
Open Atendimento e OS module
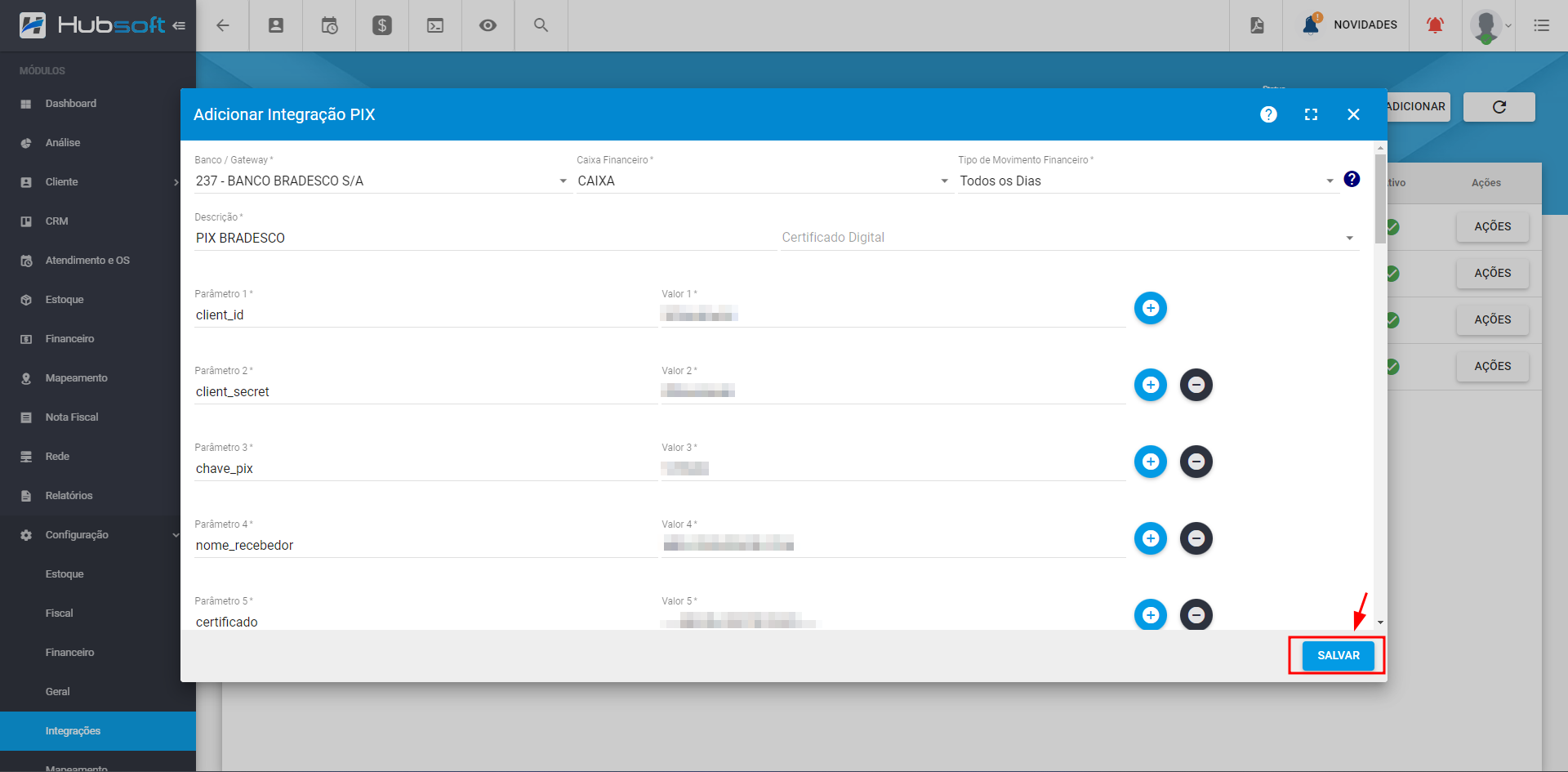(x=98, y=261)
